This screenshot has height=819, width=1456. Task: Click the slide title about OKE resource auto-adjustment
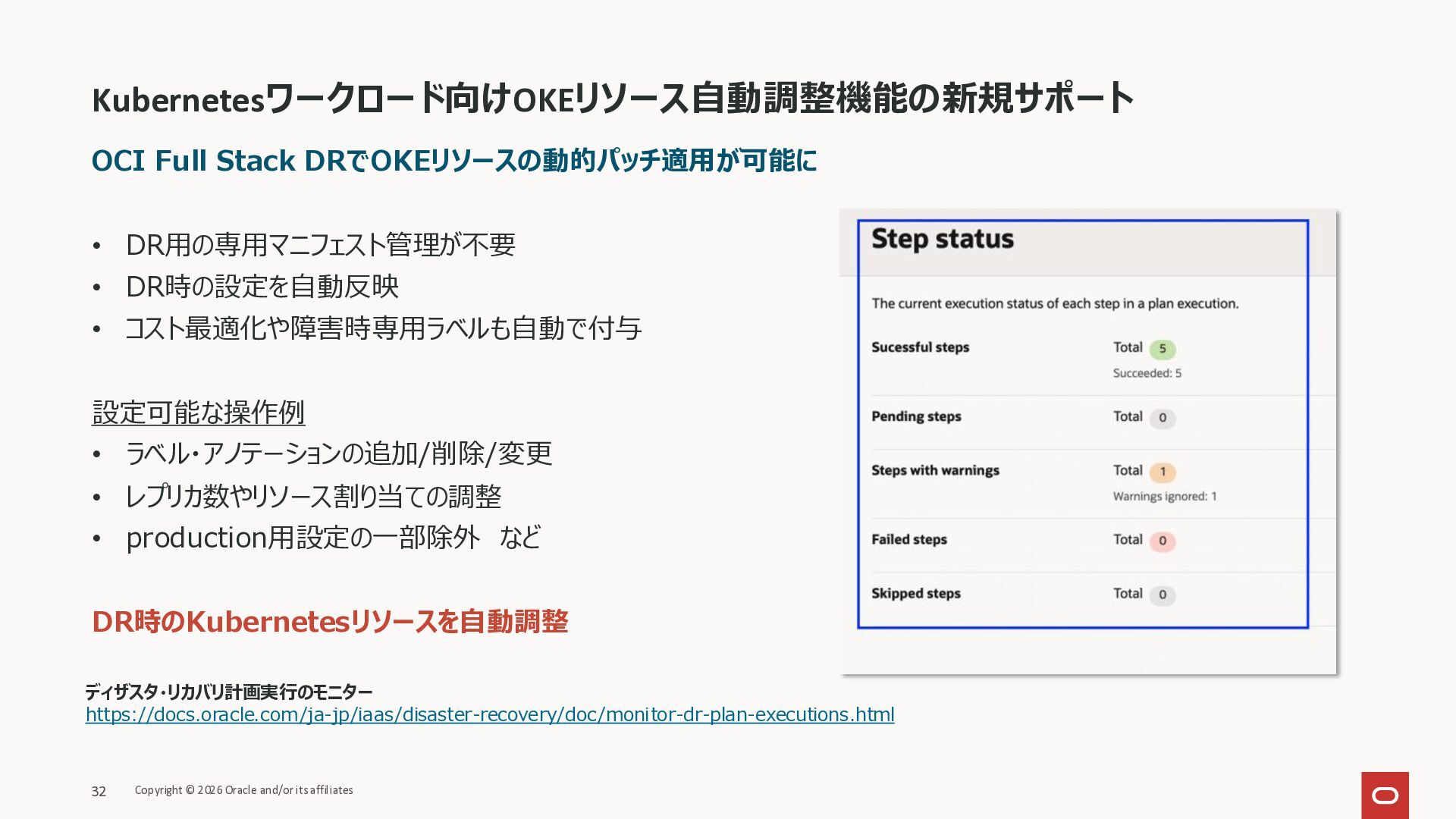pyautogui.click(x=612, y=99)
